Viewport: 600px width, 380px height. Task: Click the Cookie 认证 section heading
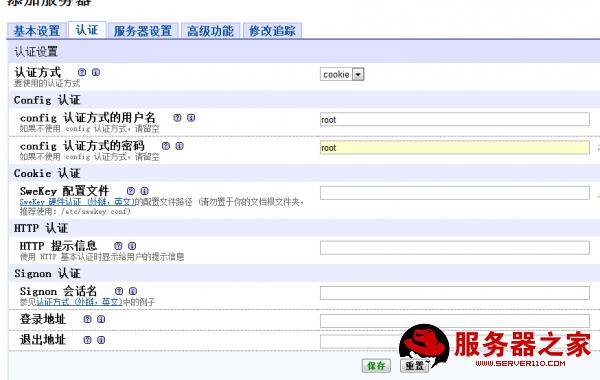[47, 173]
